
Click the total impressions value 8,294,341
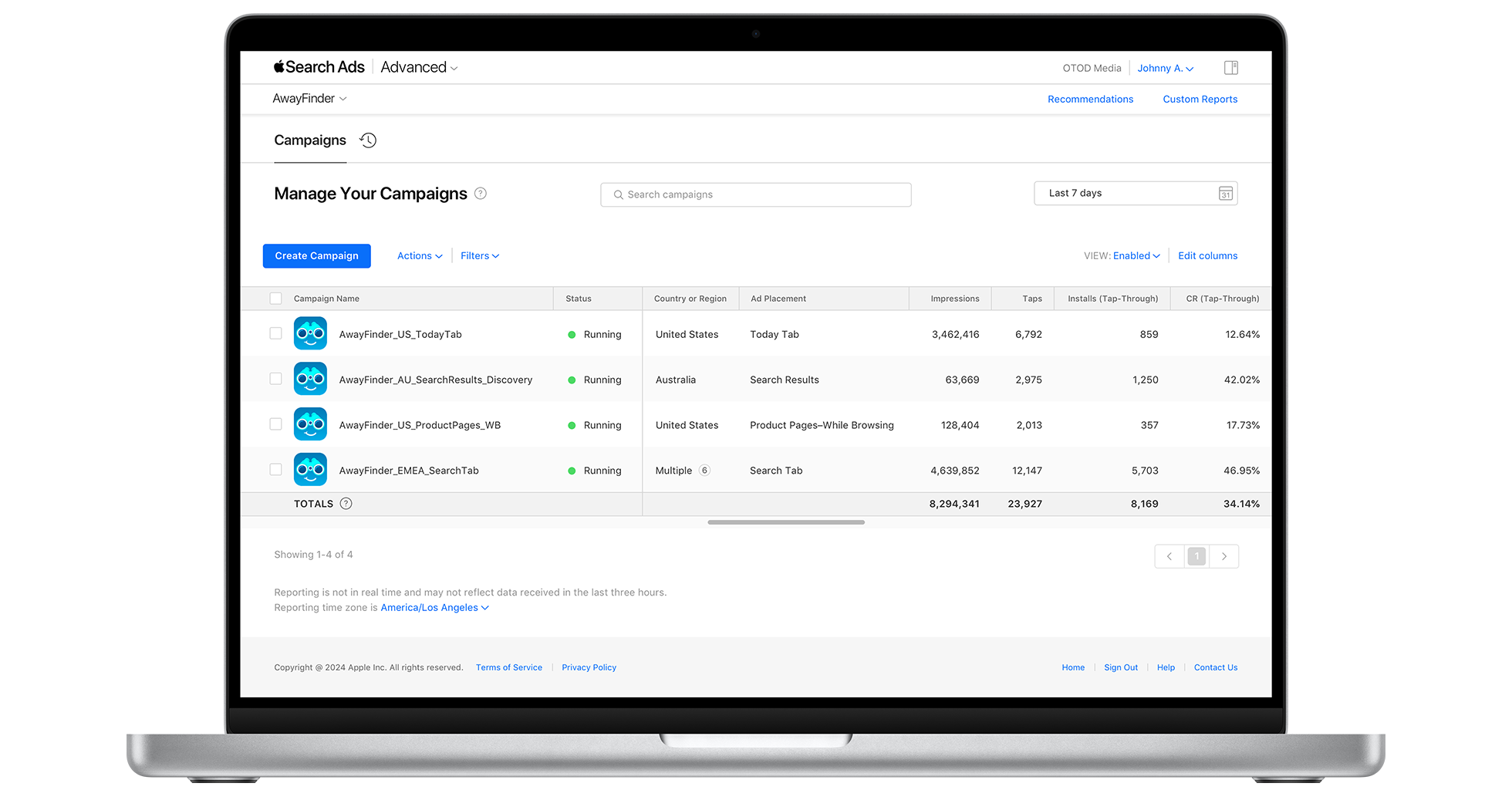[x=954, y=505]
